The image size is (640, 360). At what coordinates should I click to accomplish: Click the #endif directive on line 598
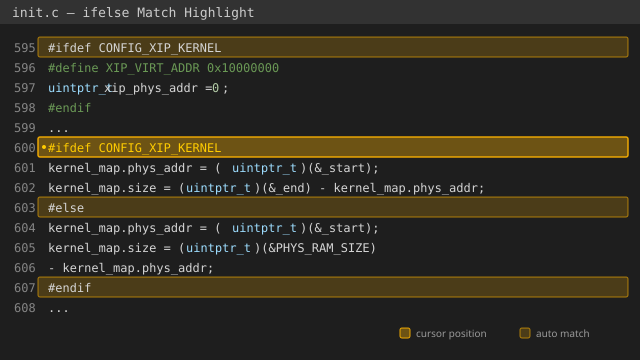[x=69, y=108]
